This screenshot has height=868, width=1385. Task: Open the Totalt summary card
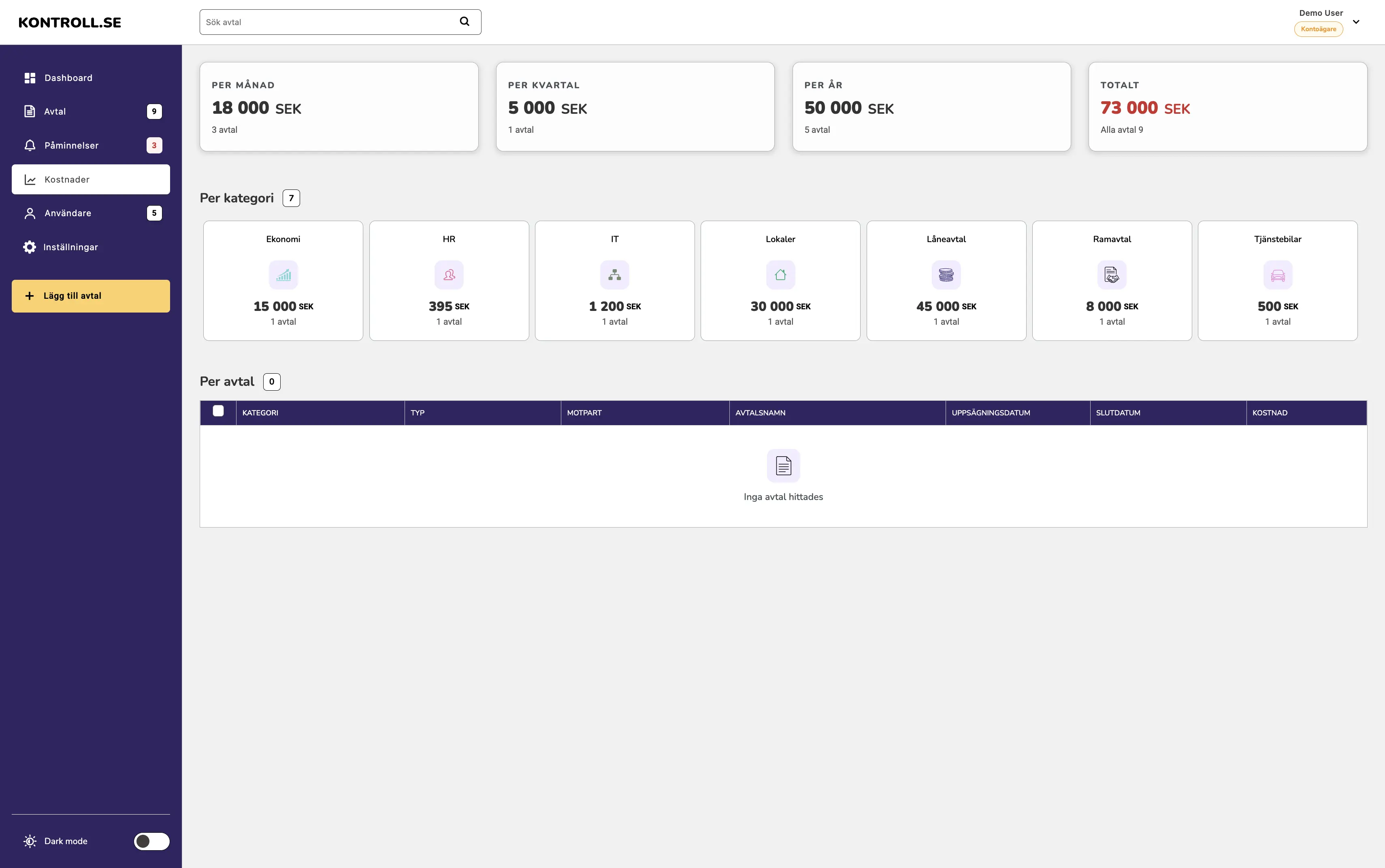1227,107
